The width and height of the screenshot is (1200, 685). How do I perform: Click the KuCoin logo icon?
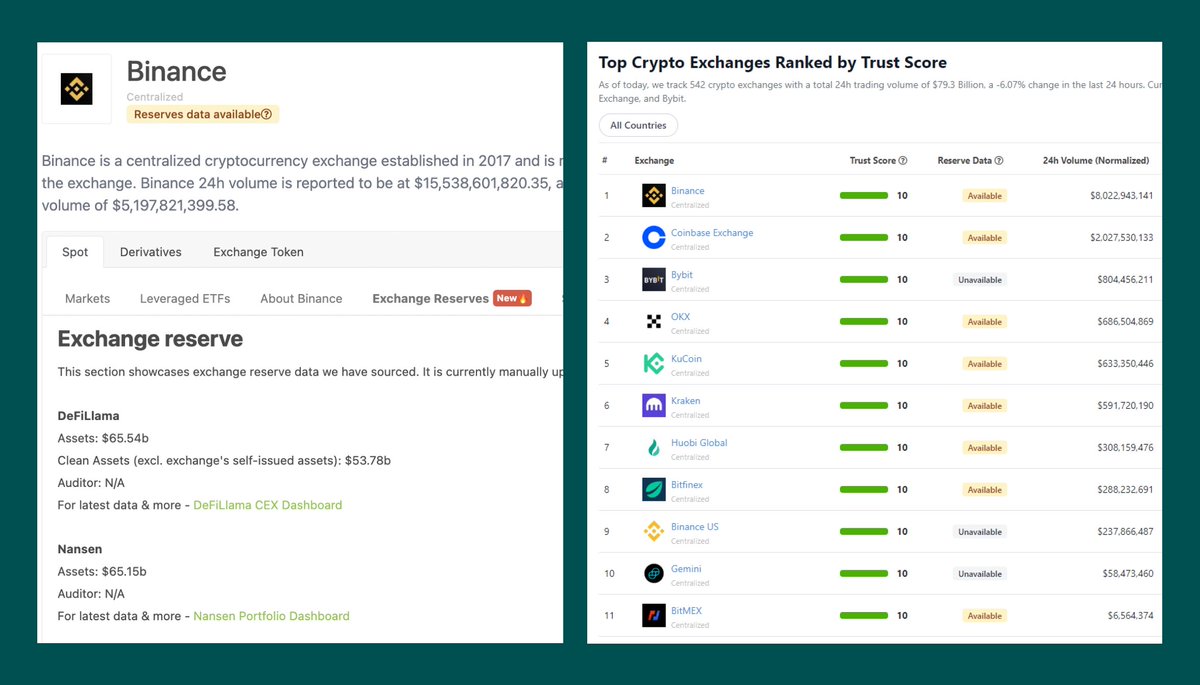click(654, 363)
